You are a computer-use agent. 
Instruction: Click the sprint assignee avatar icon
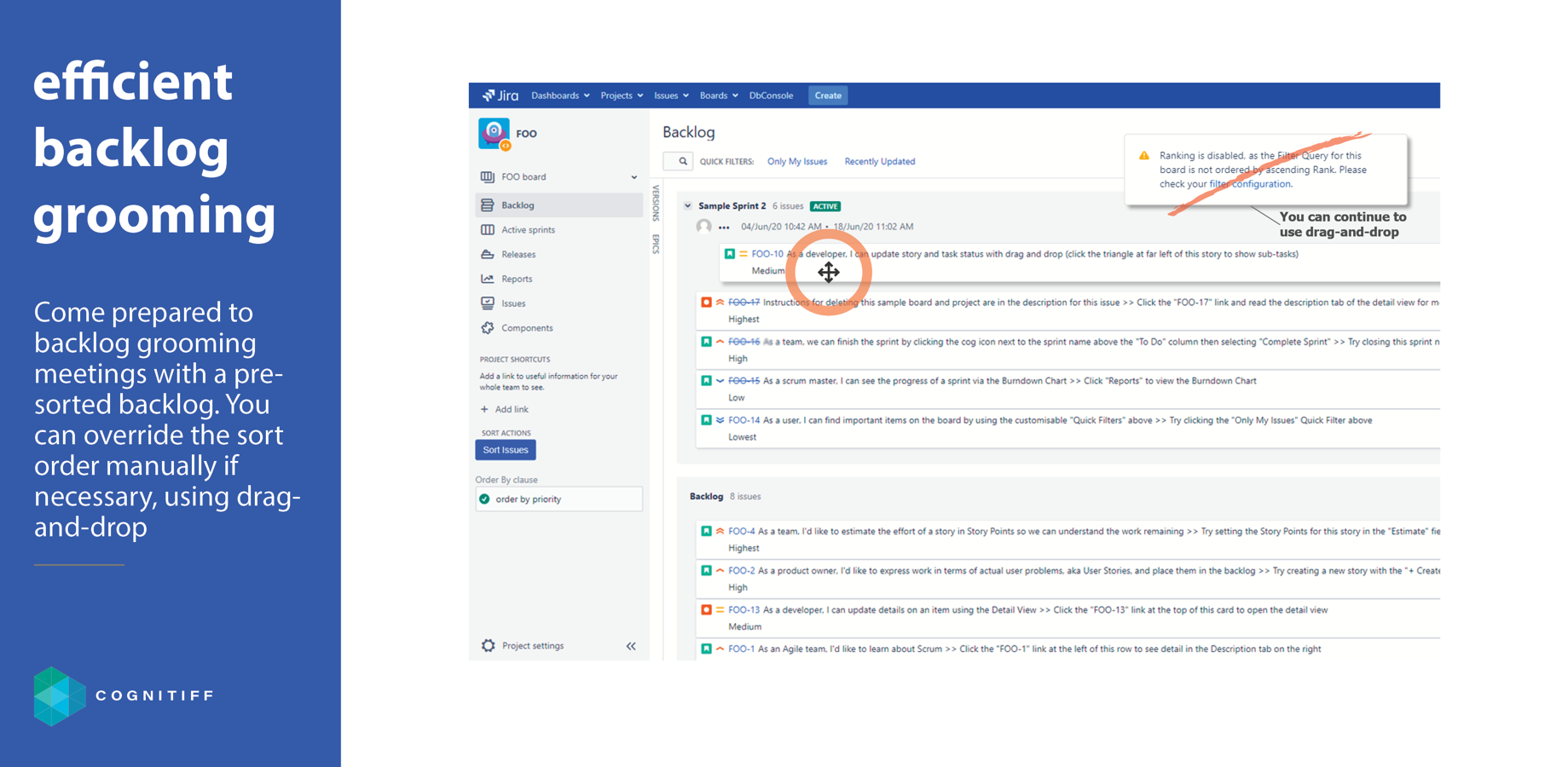tap(703, 227)
